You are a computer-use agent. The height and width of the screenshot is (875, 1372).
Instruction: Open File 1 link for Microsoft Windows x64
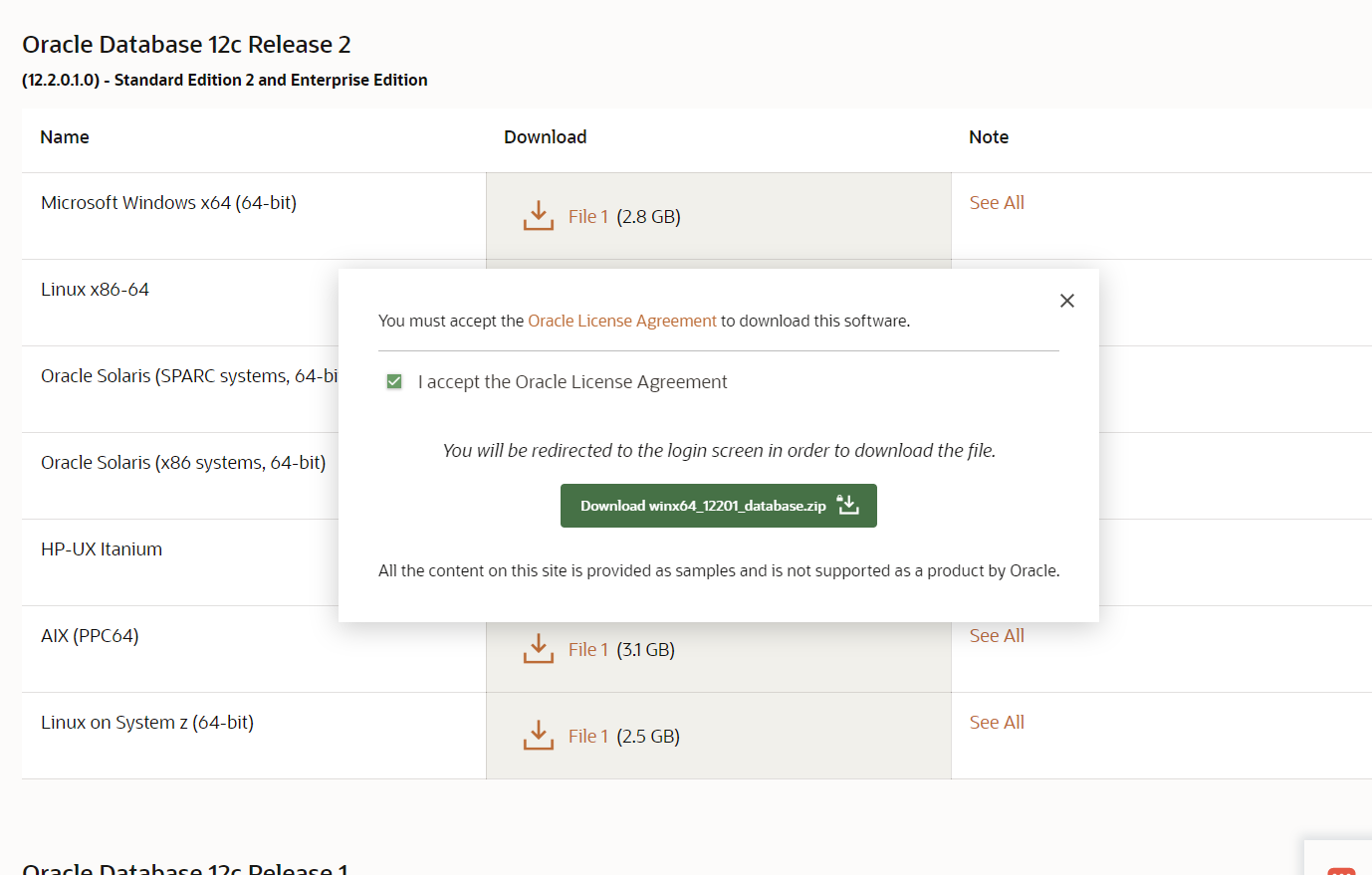(588, 216)
